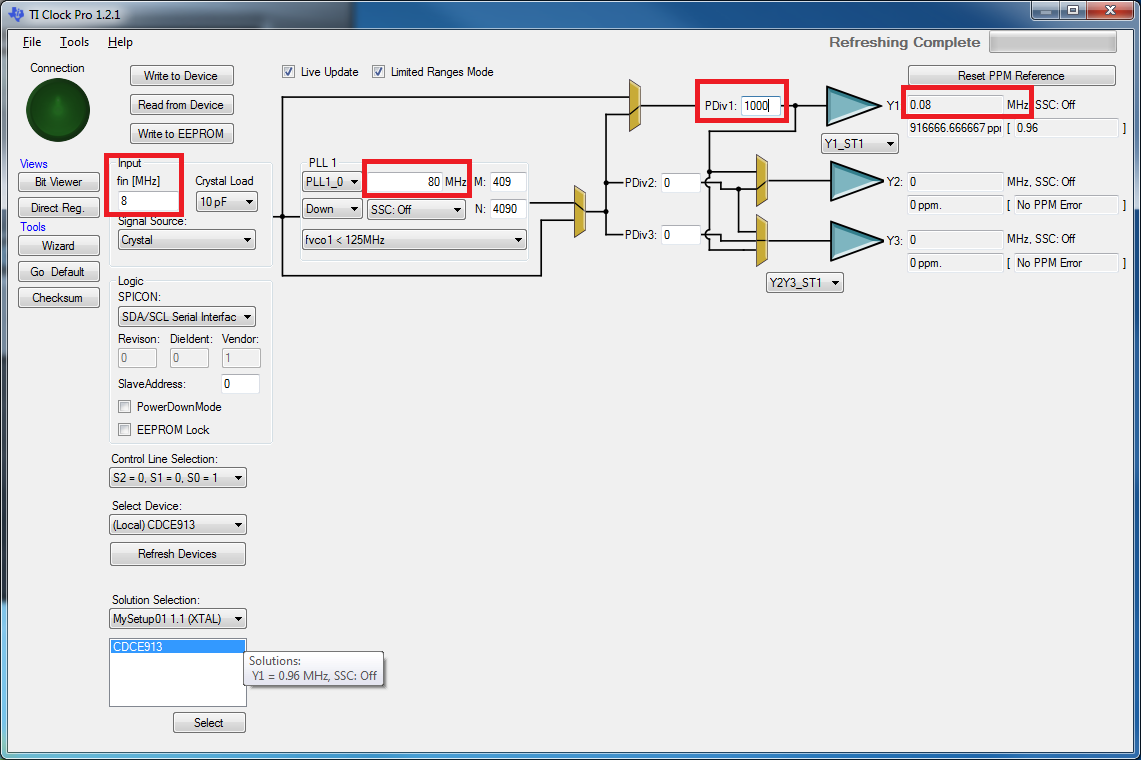The width and height of the screenshot is (1141, 760).
Task: Click the Read from Device button
Action: pyautogui.click(x=182, y=105)
